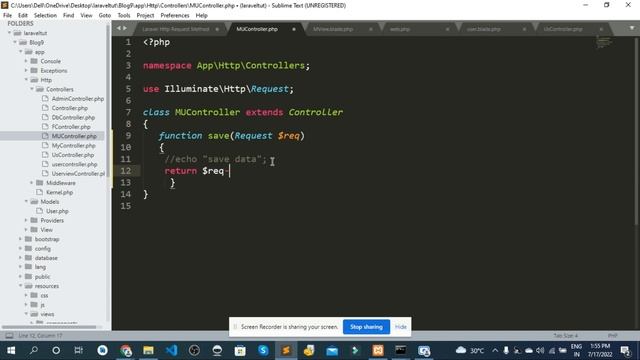Activate Sublime Text taskbar icon
640x360 pixels.
[x=286, y=350]
